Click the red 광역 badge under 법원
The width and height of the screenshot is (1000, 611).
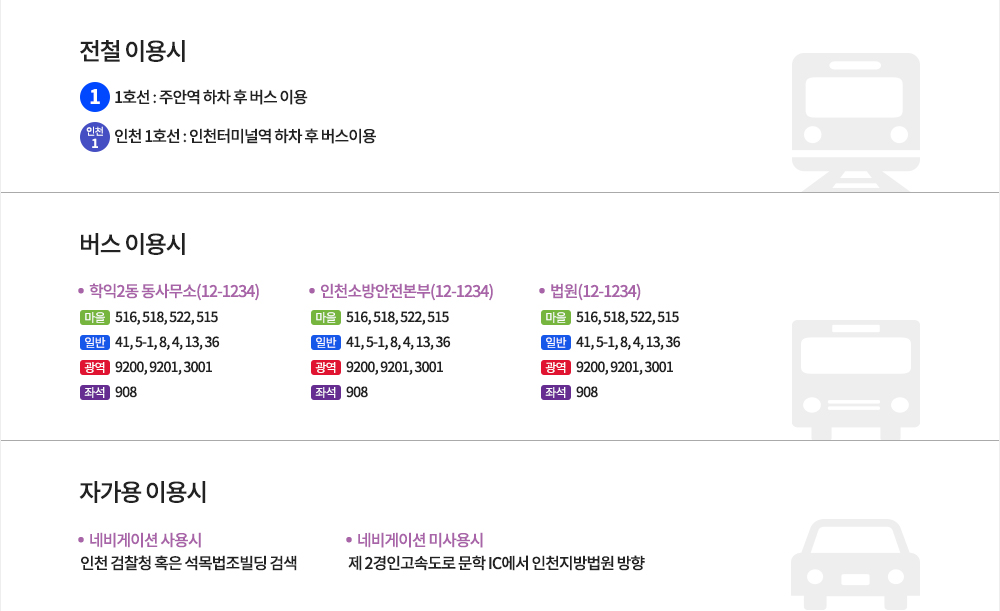click(x=556, y=367)
